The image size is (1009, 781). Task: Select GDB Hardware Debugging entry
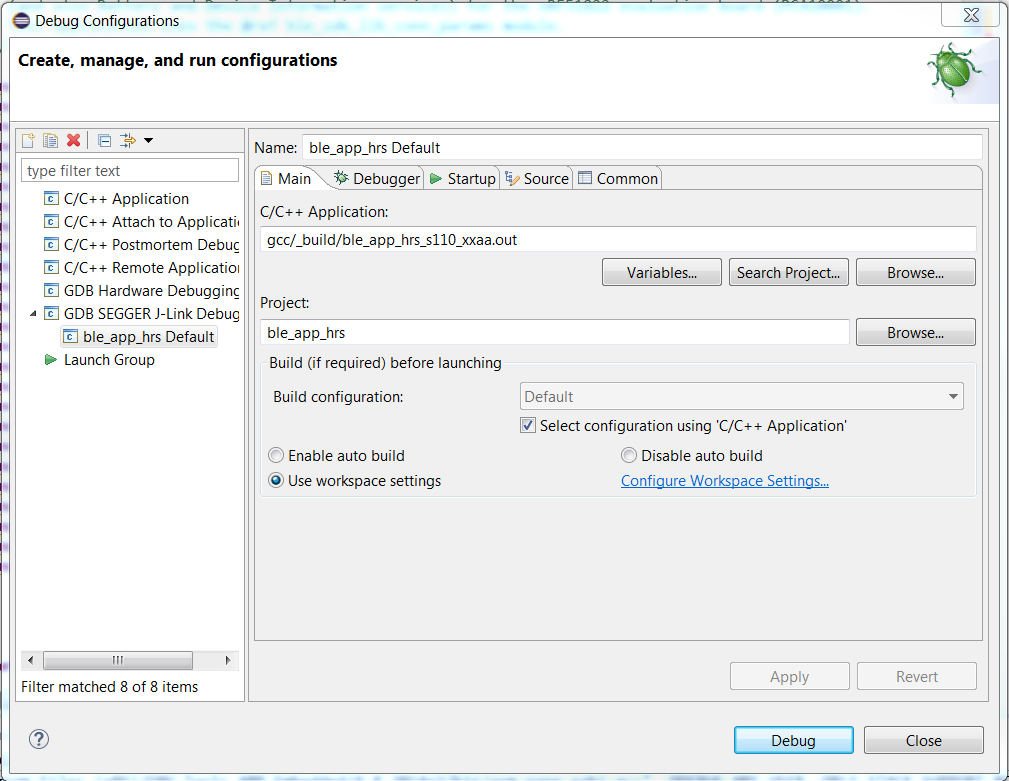click(x=151, y=291)
